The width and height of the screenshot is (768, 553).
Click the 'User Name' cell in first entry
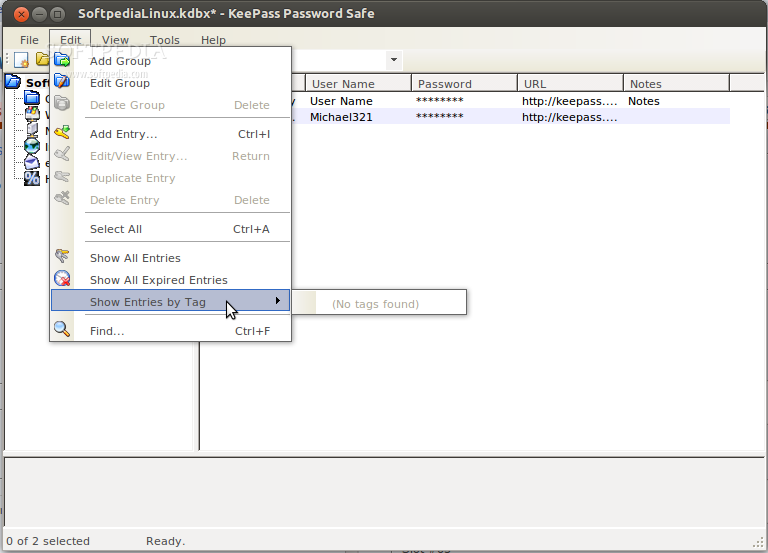point(341,101)
